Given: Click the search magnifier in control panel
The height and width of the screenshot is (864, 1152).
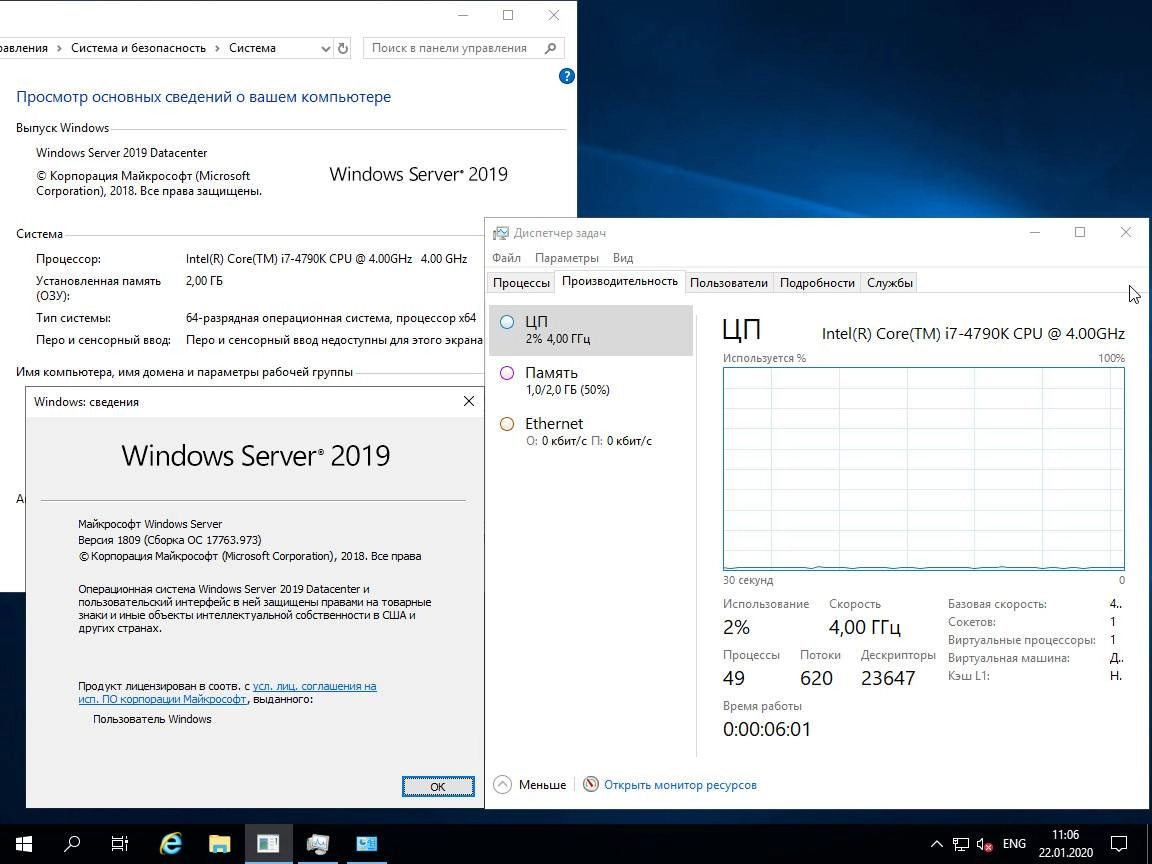Looking at the screenshot, I should pos(550,48).
